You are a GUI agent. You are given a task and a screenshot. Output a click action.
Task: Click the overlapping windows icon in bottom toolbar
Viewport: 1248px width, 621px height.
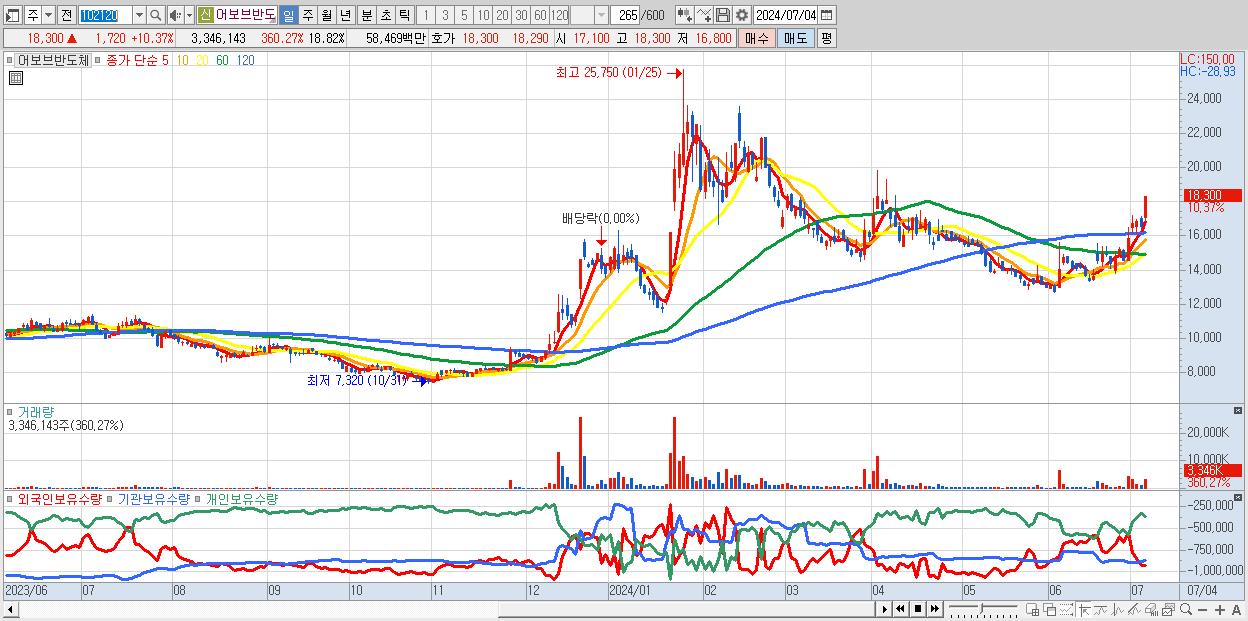point(1050,610)
